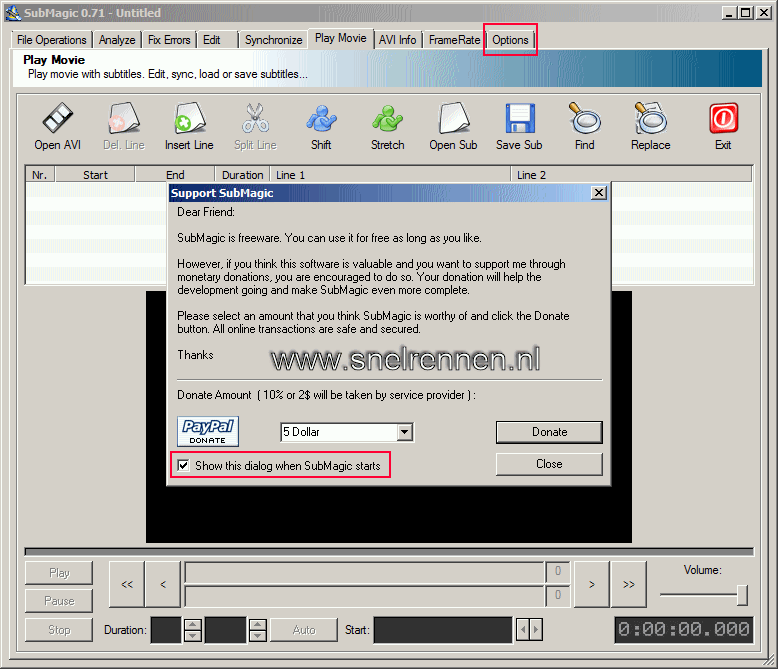
Task: Click Start field right arrow
Action: point(536,630)
